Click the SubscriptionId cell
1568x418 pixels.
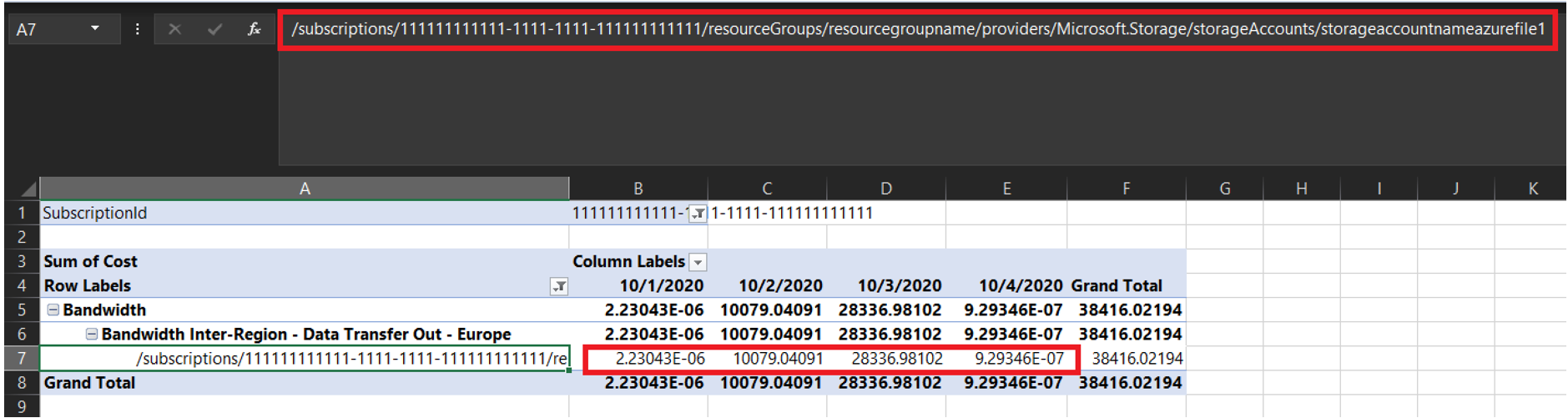(305, 213)
